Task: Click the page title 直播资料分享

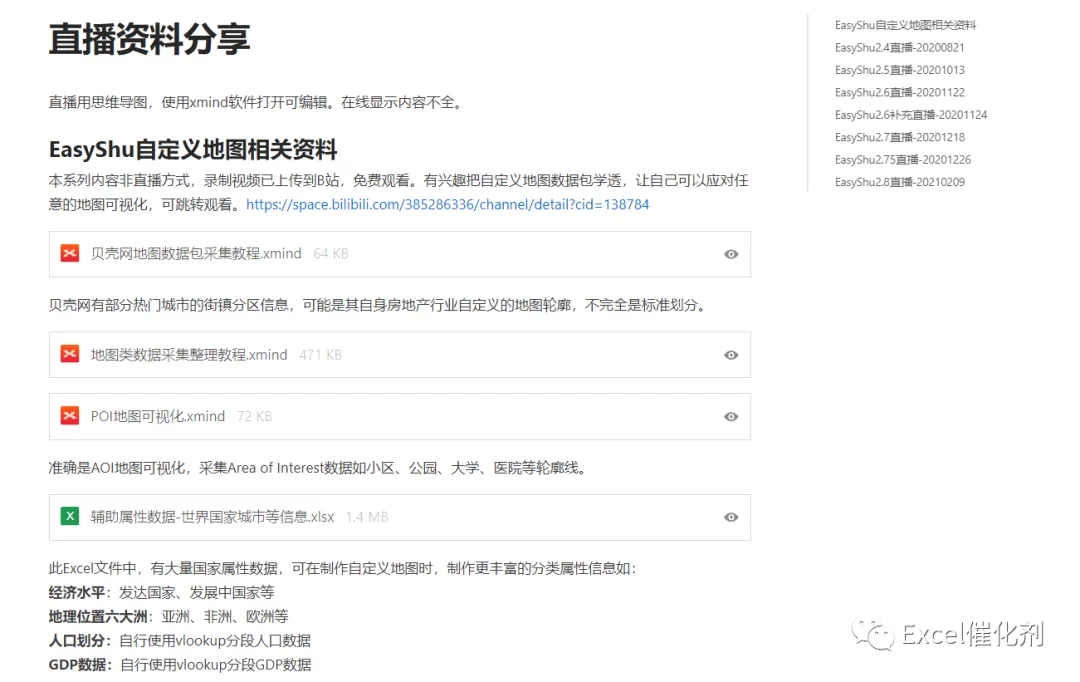Action: coord(149,39)
